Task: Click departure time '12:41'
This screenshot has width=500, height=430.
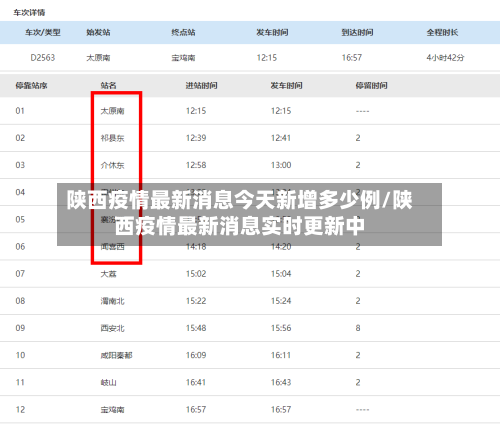Action: 281,138
